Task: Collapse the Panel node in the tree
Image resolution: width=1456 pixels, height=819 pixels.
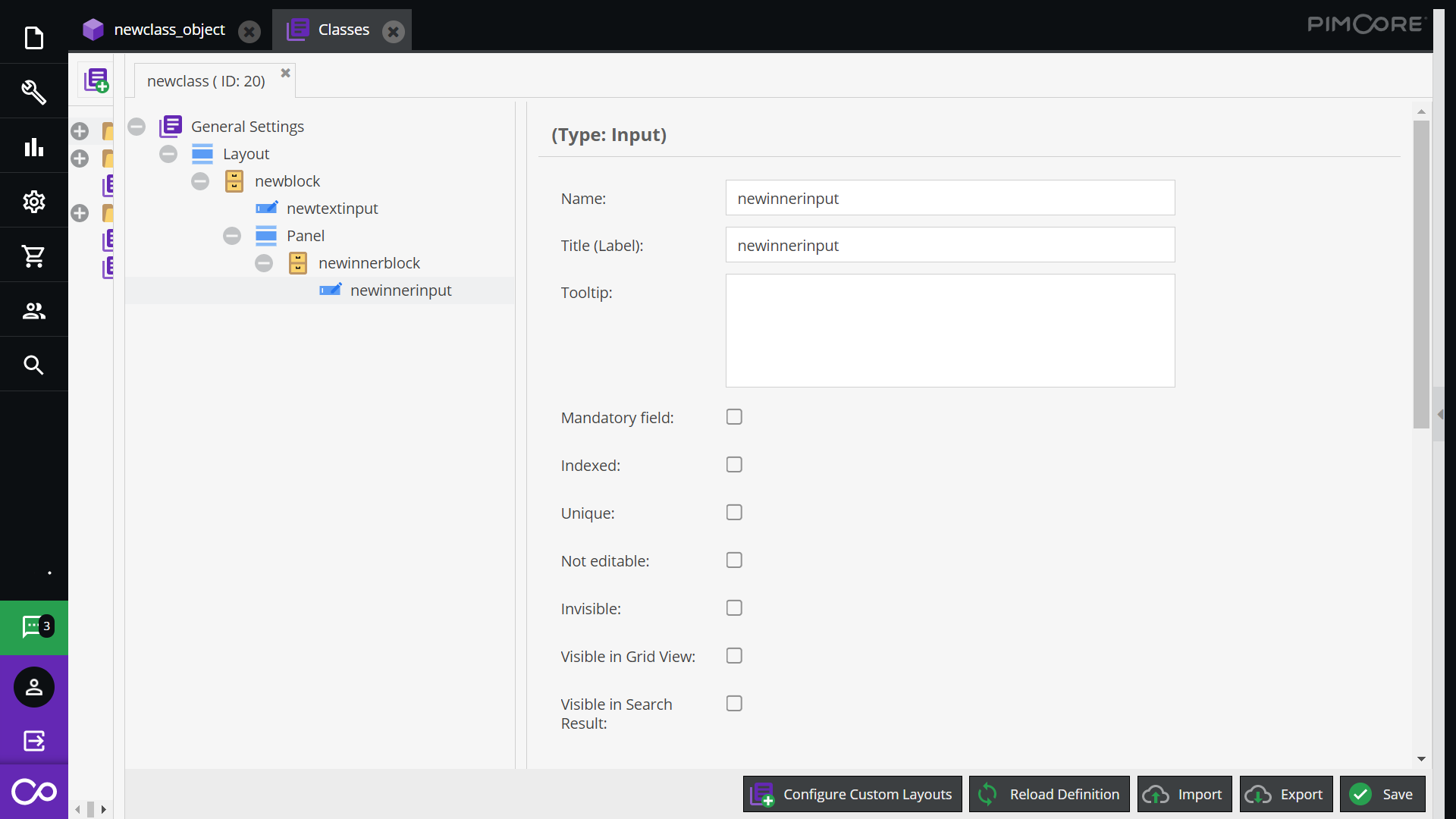Action: point(231,235)
